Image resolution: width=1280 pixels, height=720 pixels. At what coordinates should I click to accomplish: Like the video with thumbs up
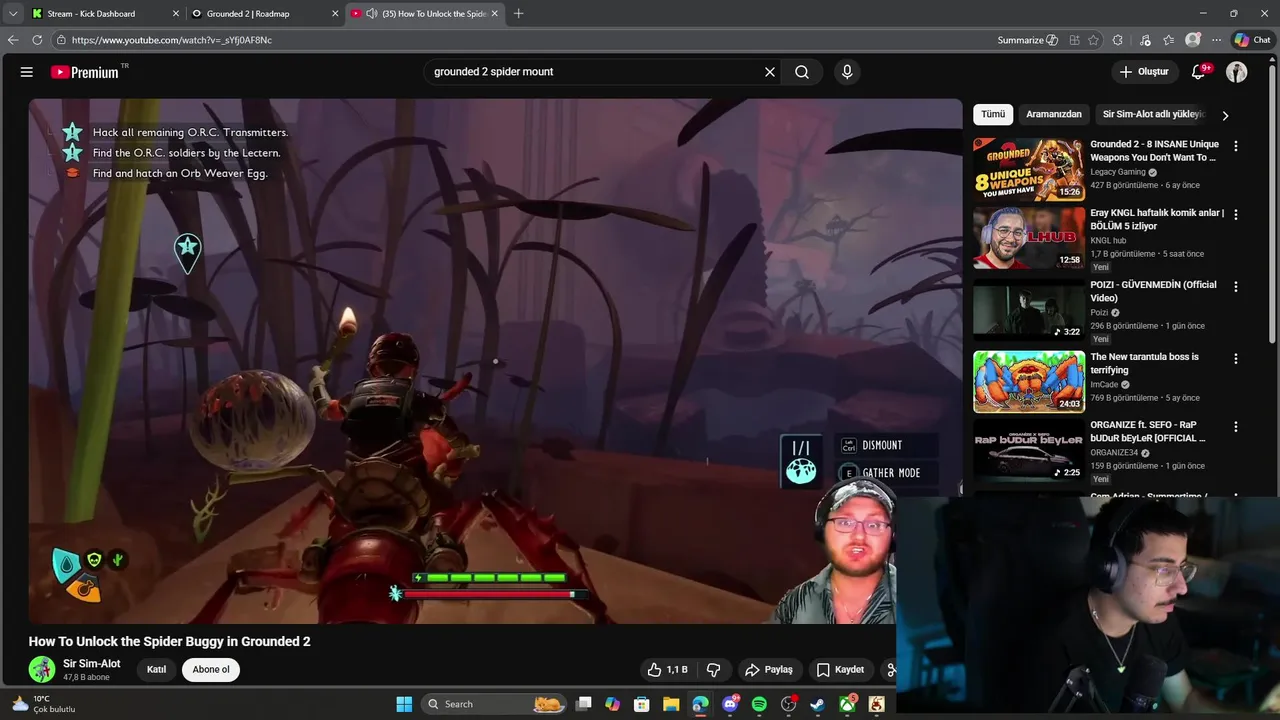pos(667,670)
